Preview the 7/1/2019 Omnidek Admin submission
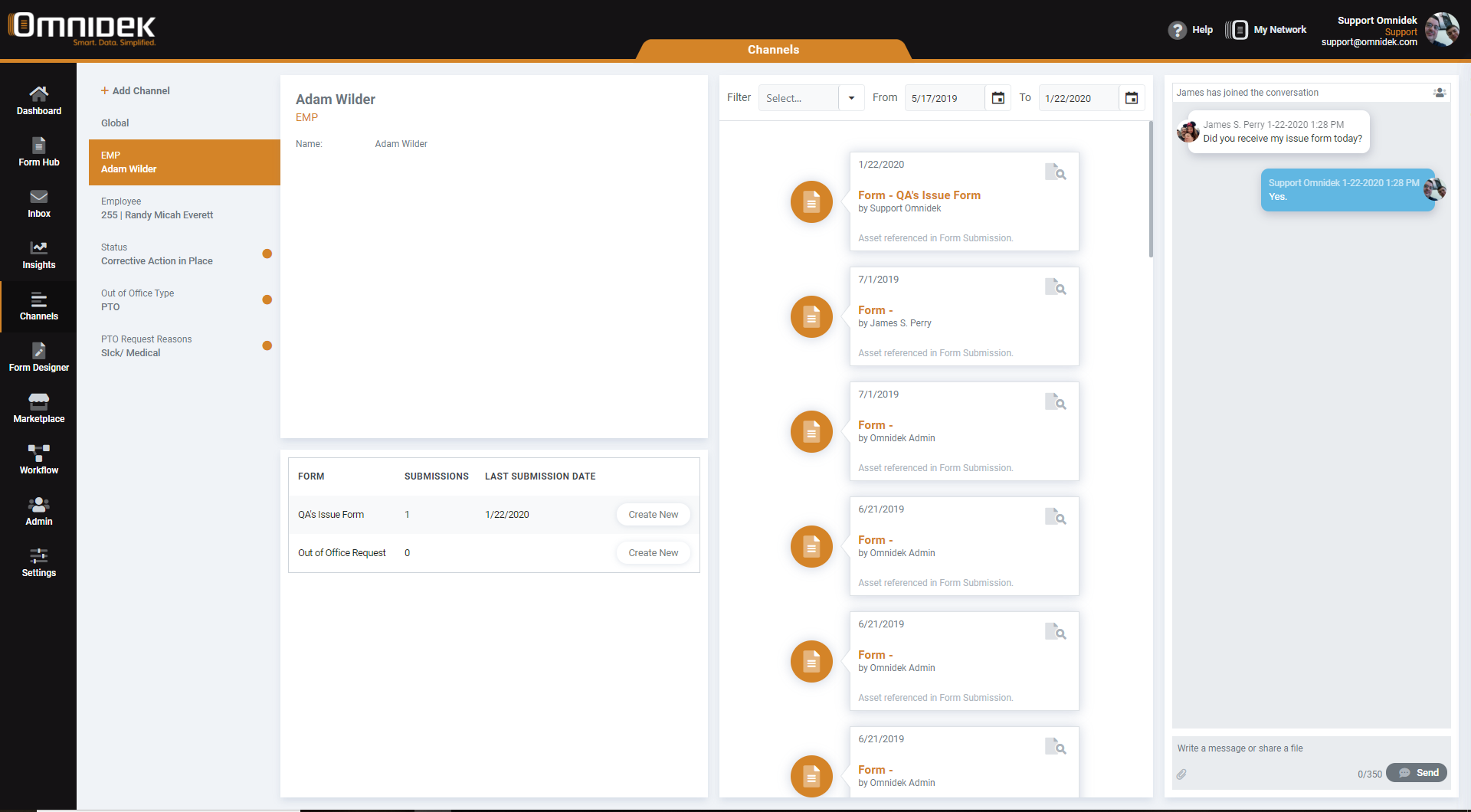Screen dimensions: 1471x812 coord(1056,401)
